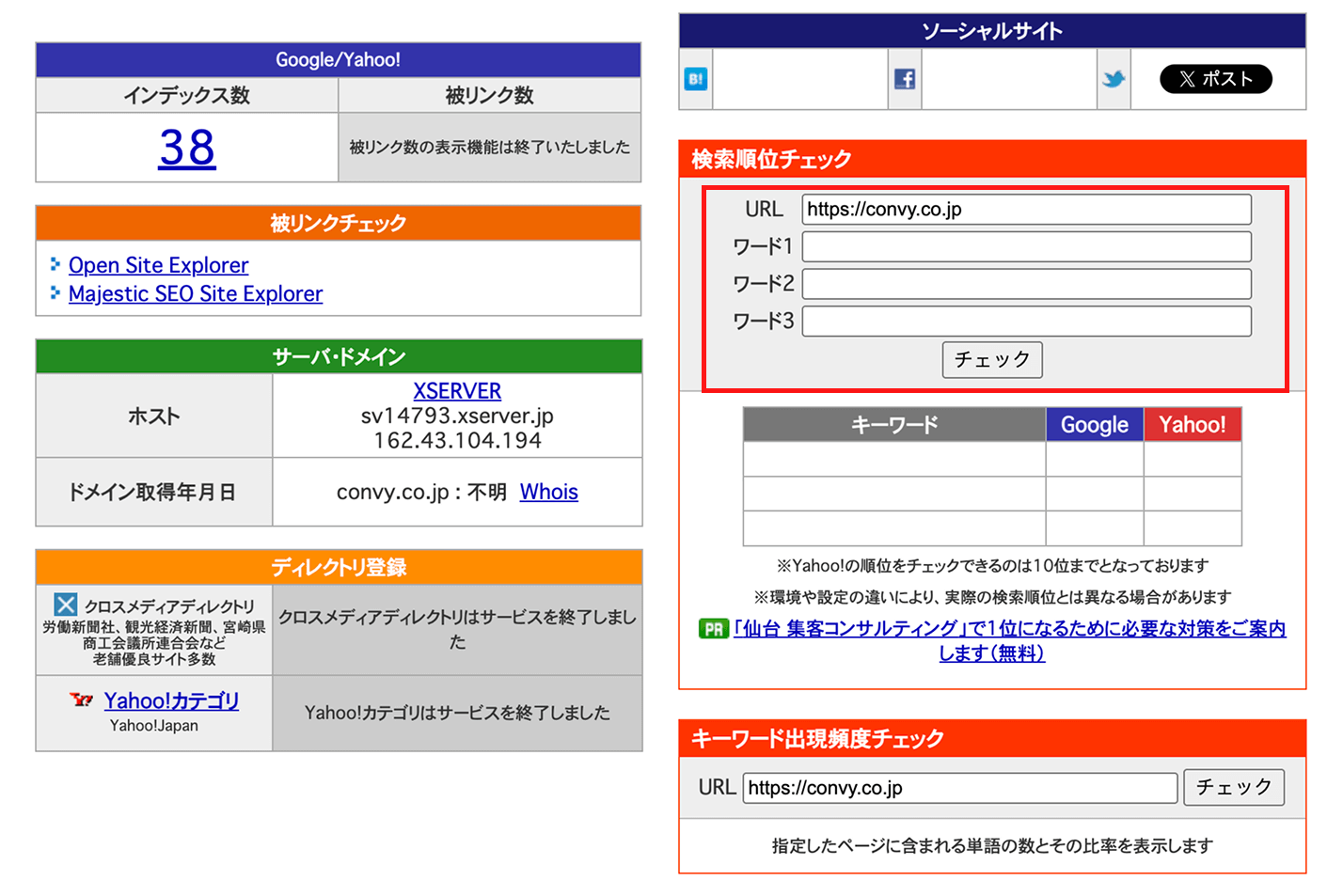Screen dimensions: 1343x896
Task: Open the index count link 38
Action: tap(187, 148)
